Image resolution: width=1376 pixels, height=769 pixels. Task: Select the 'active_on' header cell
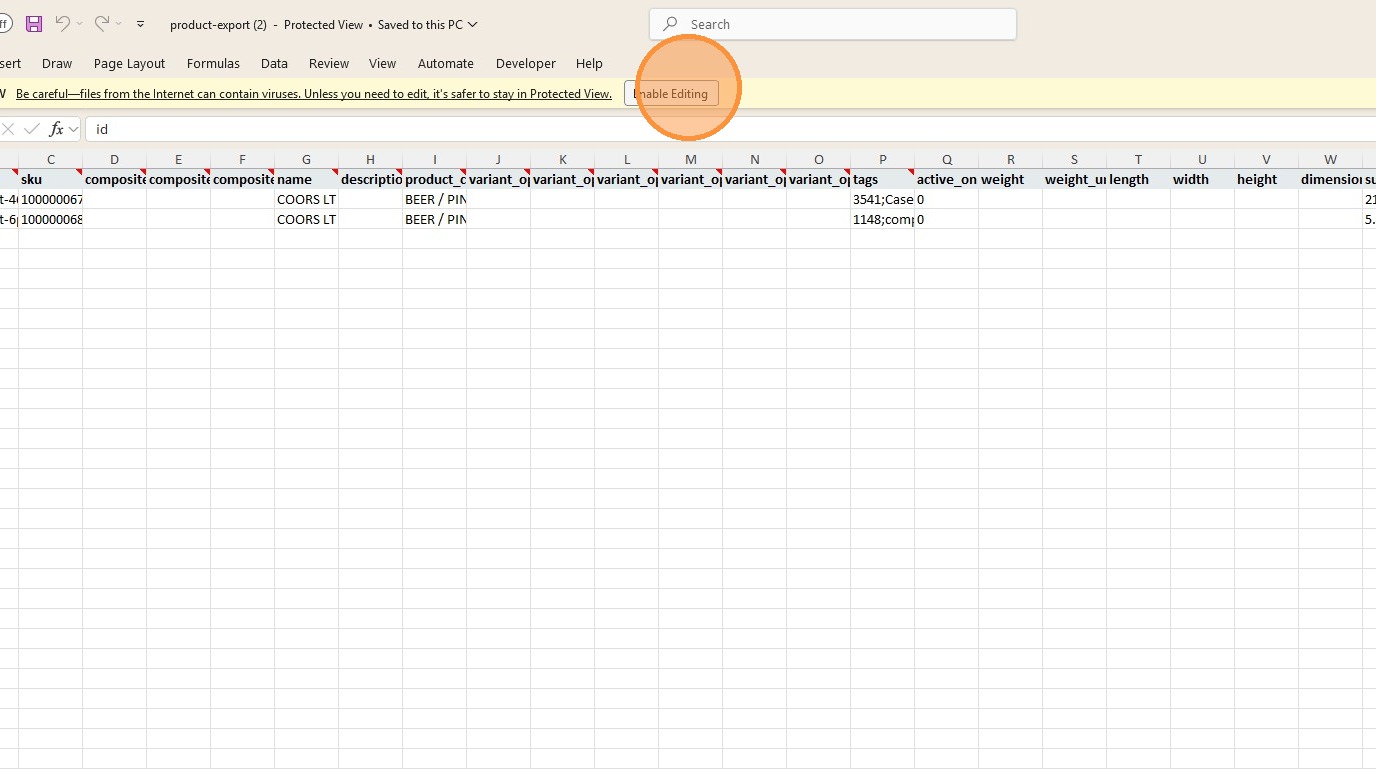[947, 179]
